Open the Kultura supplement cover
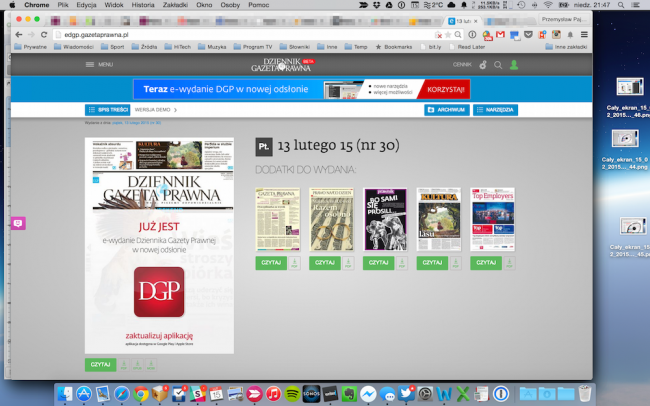The height and width of the screenshot is (406, 650). pyautogui.click(x=439, y=219)
